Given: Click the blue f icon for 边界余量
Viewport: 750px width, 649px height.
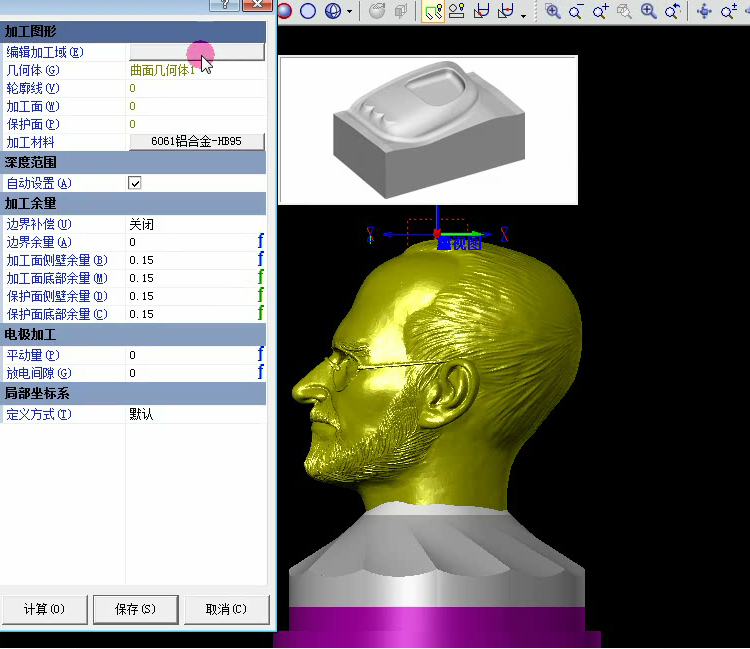Looking at the screenshot, I should point(261,241).
